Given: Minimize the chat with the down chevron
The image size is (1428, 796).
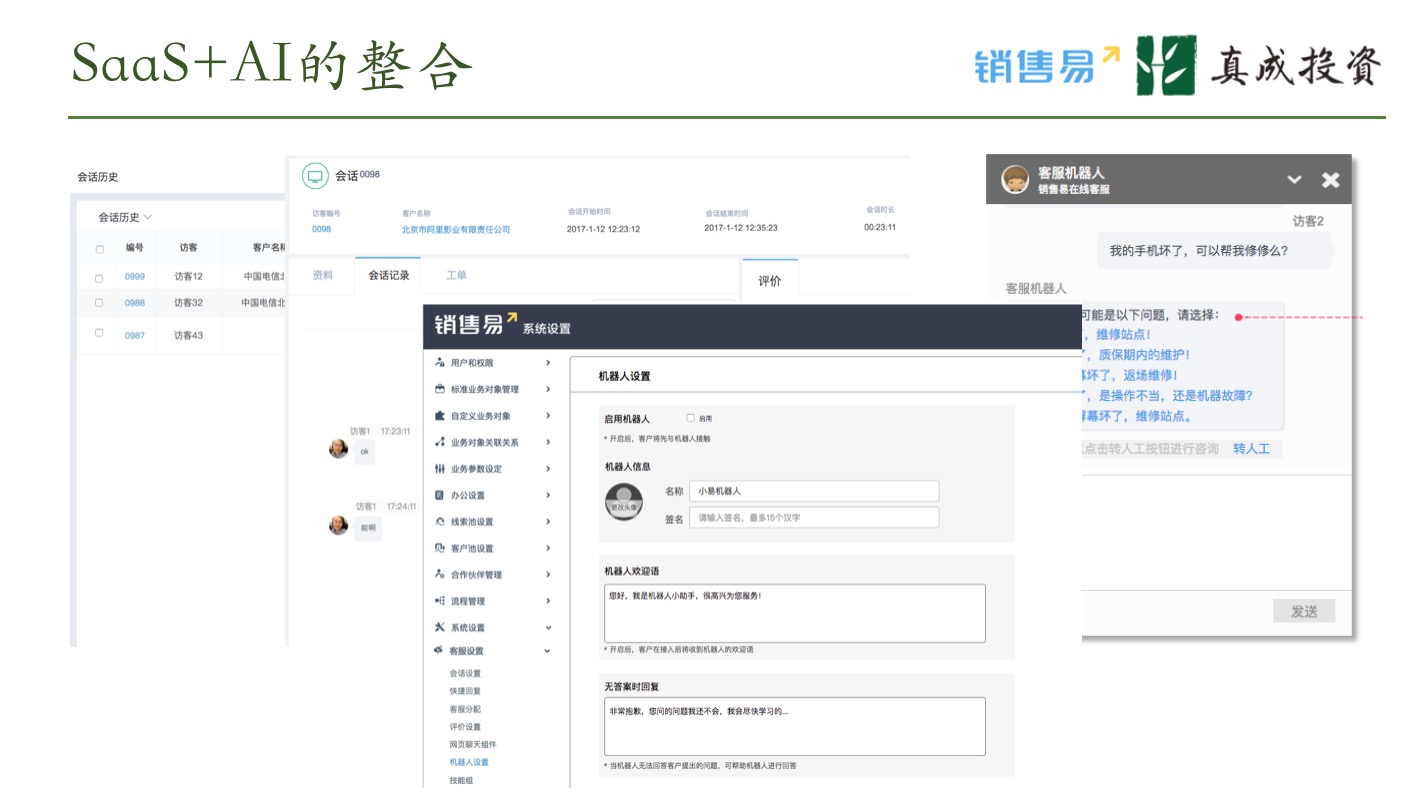Looking at the screenshot, I should 1294,180.
